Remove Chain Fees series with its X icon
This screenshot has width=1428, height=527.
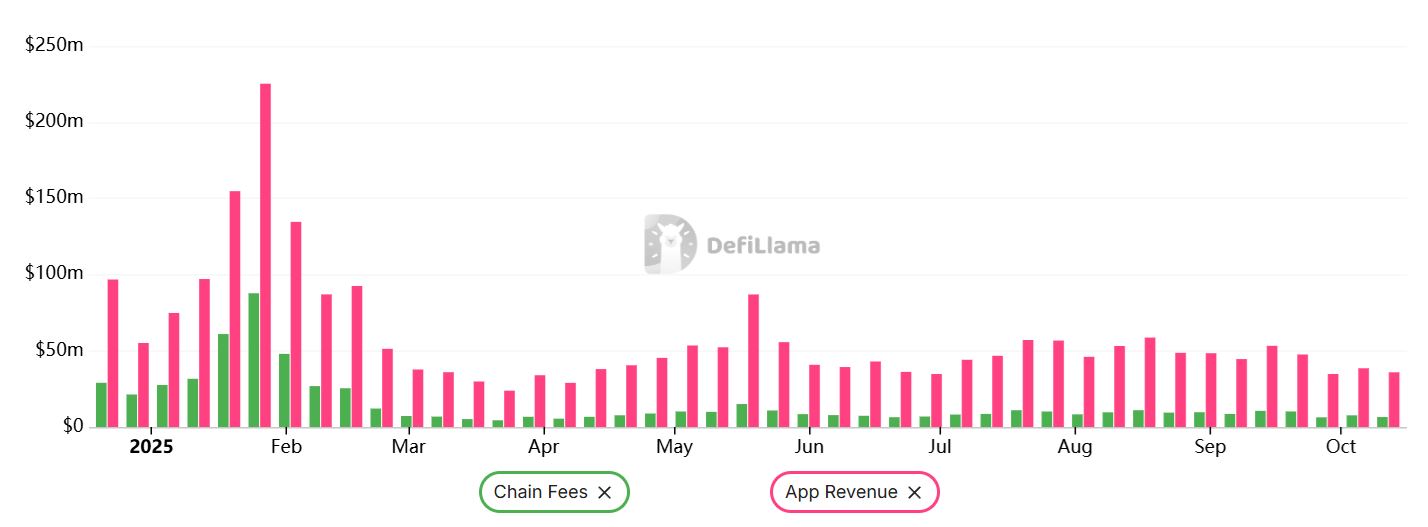[604, 492]
